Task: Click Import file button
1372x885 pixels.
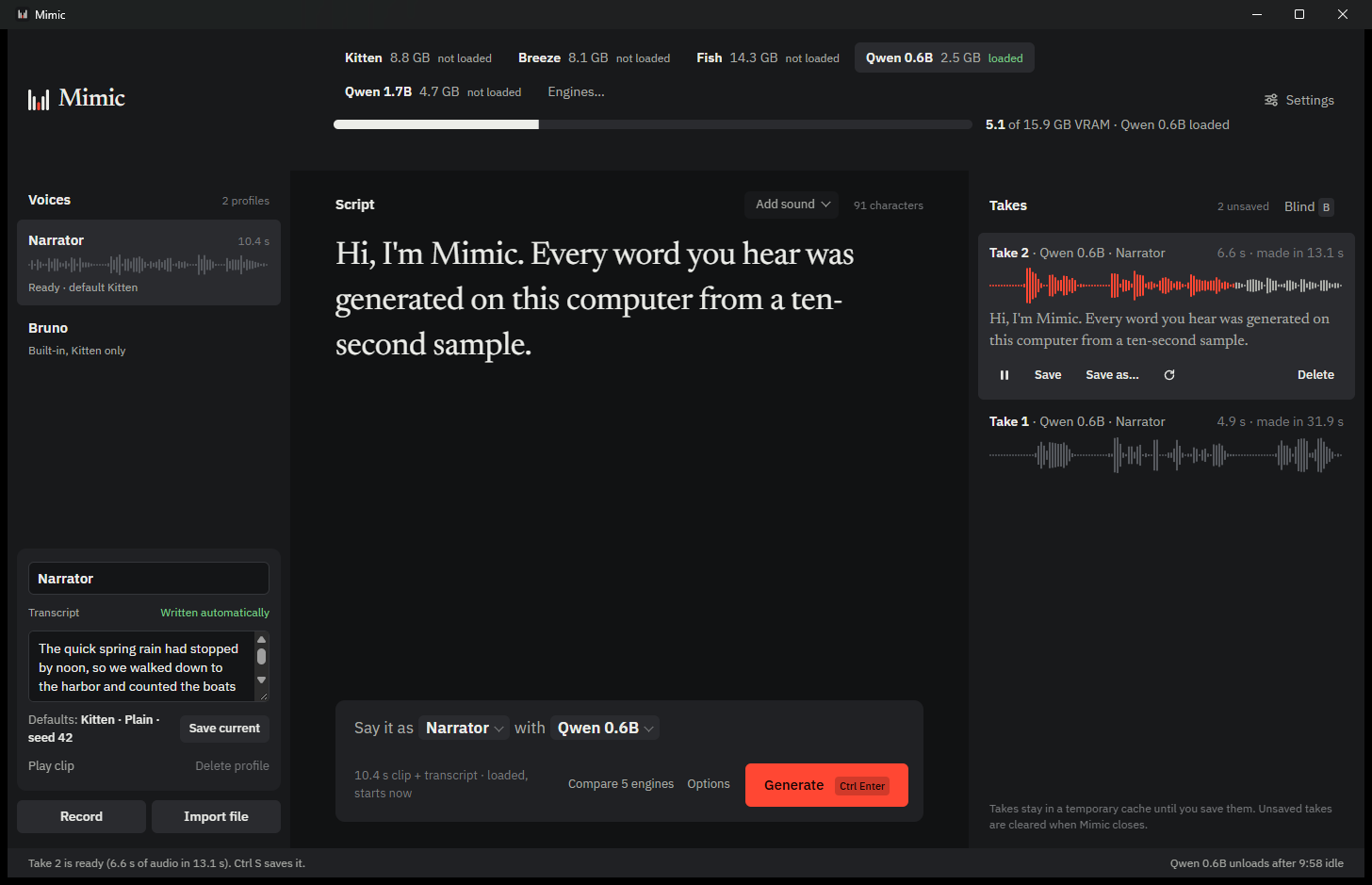Action: (216, 817)
